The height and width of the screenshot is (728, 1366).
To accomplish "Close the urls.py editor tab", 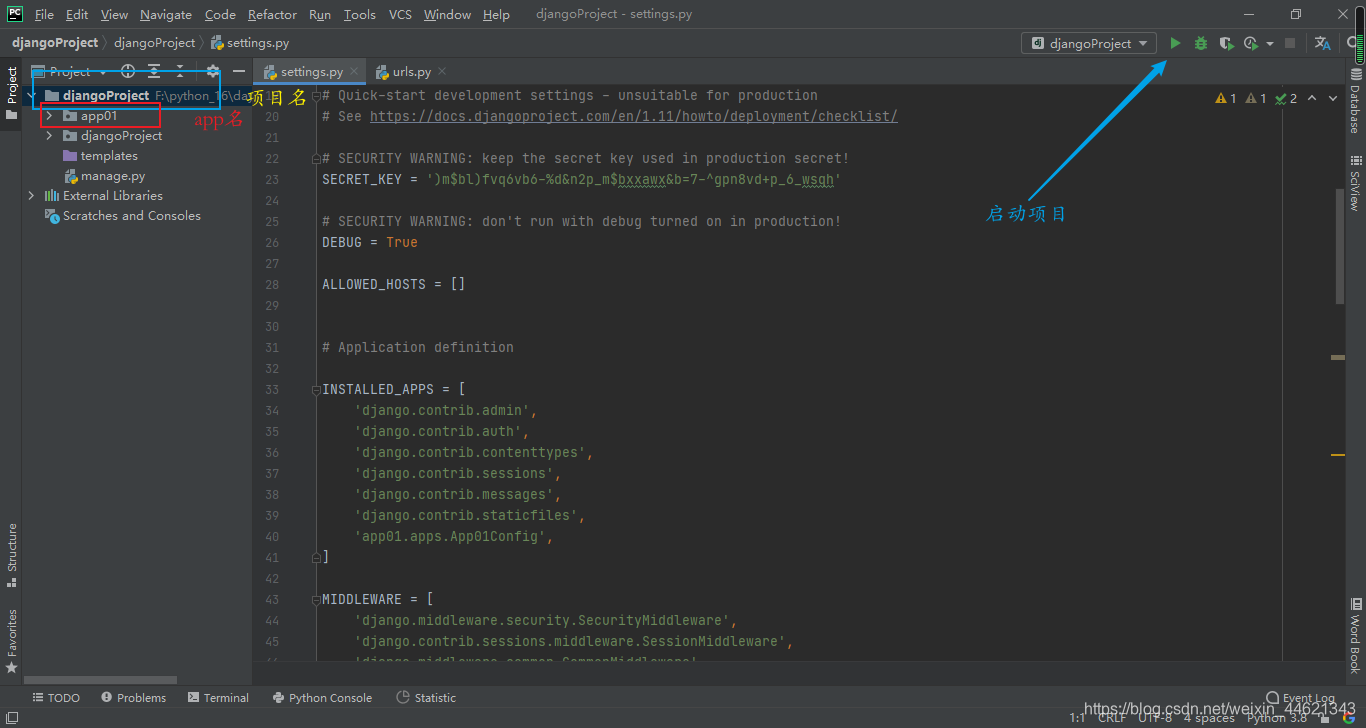I will (442, 71).
